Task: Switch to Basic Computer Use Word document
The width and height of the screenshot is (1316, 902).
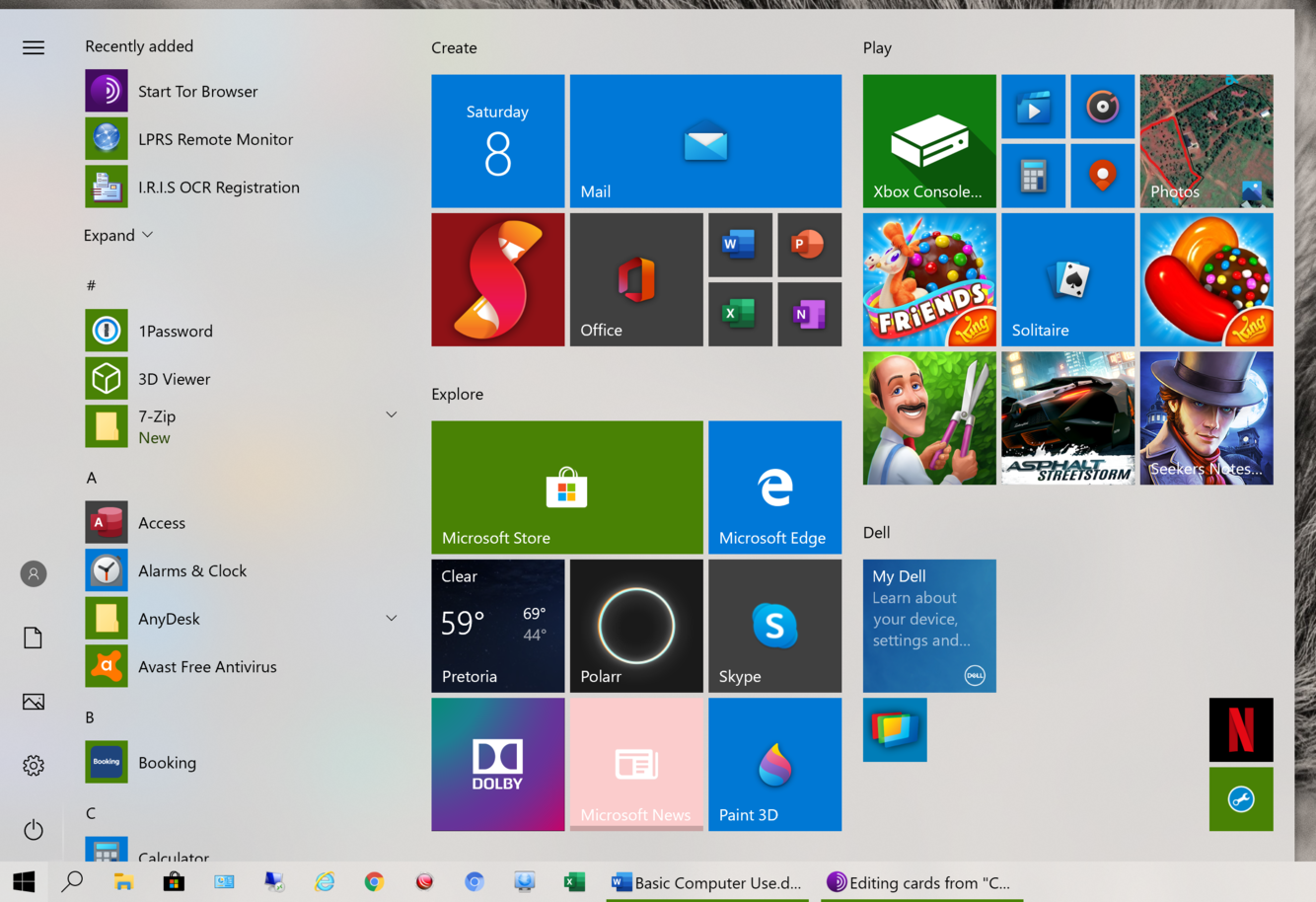Action: (x=705, y=882)
